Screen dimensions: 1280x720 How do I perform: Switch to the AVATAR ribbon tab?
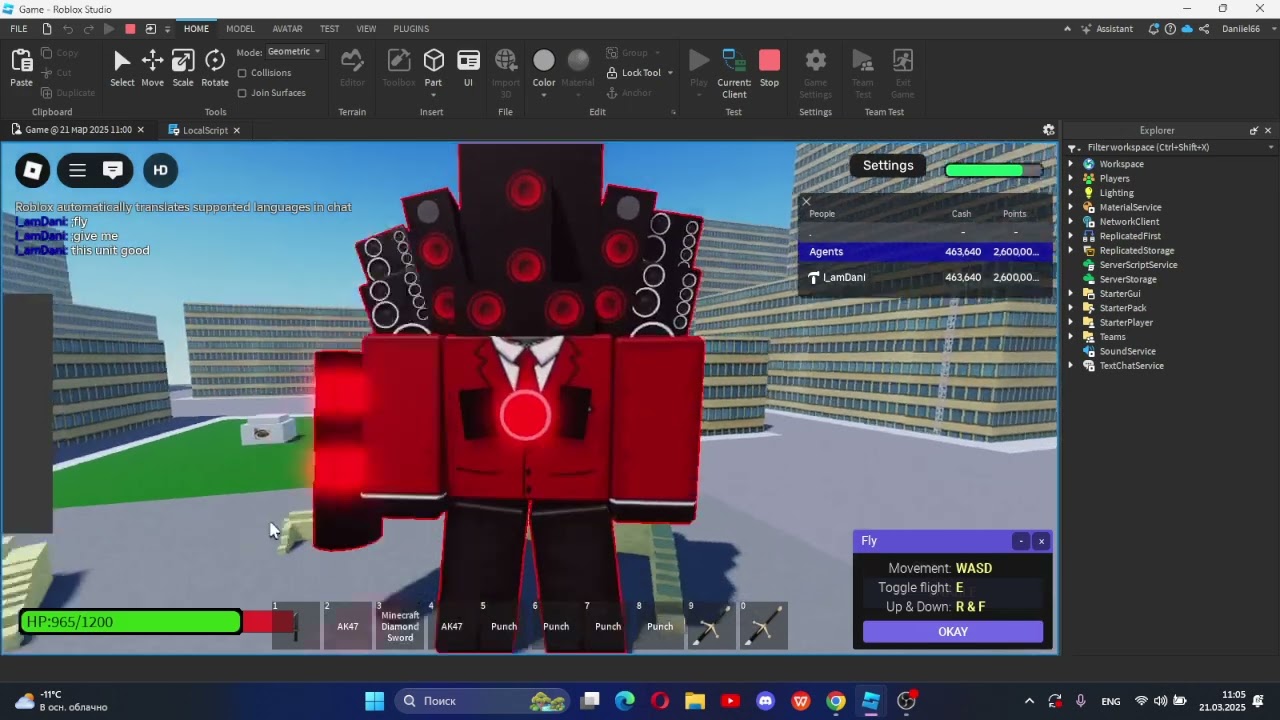(x=287, y=29)
